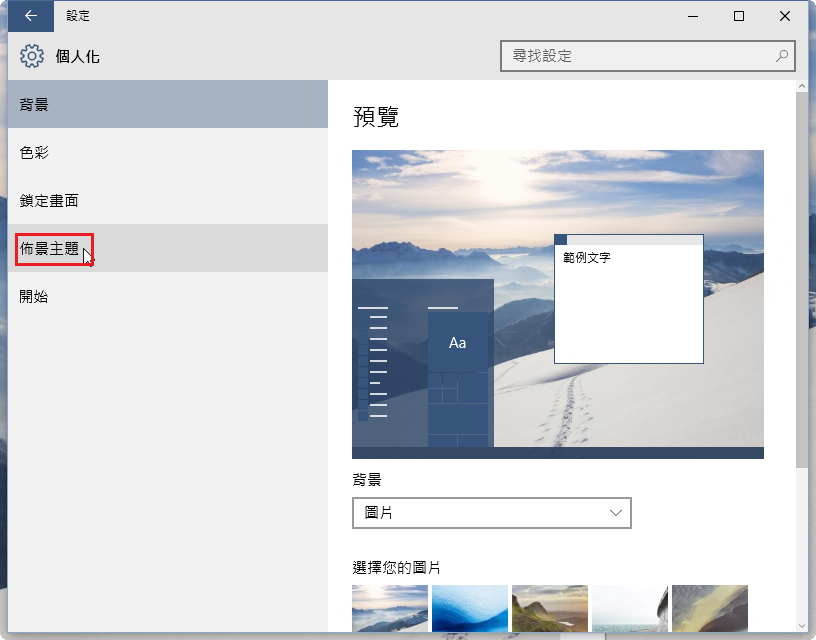Click the 選擇您的圖片 label
Viewport: 816px width, 640px height.
point(397,567)
